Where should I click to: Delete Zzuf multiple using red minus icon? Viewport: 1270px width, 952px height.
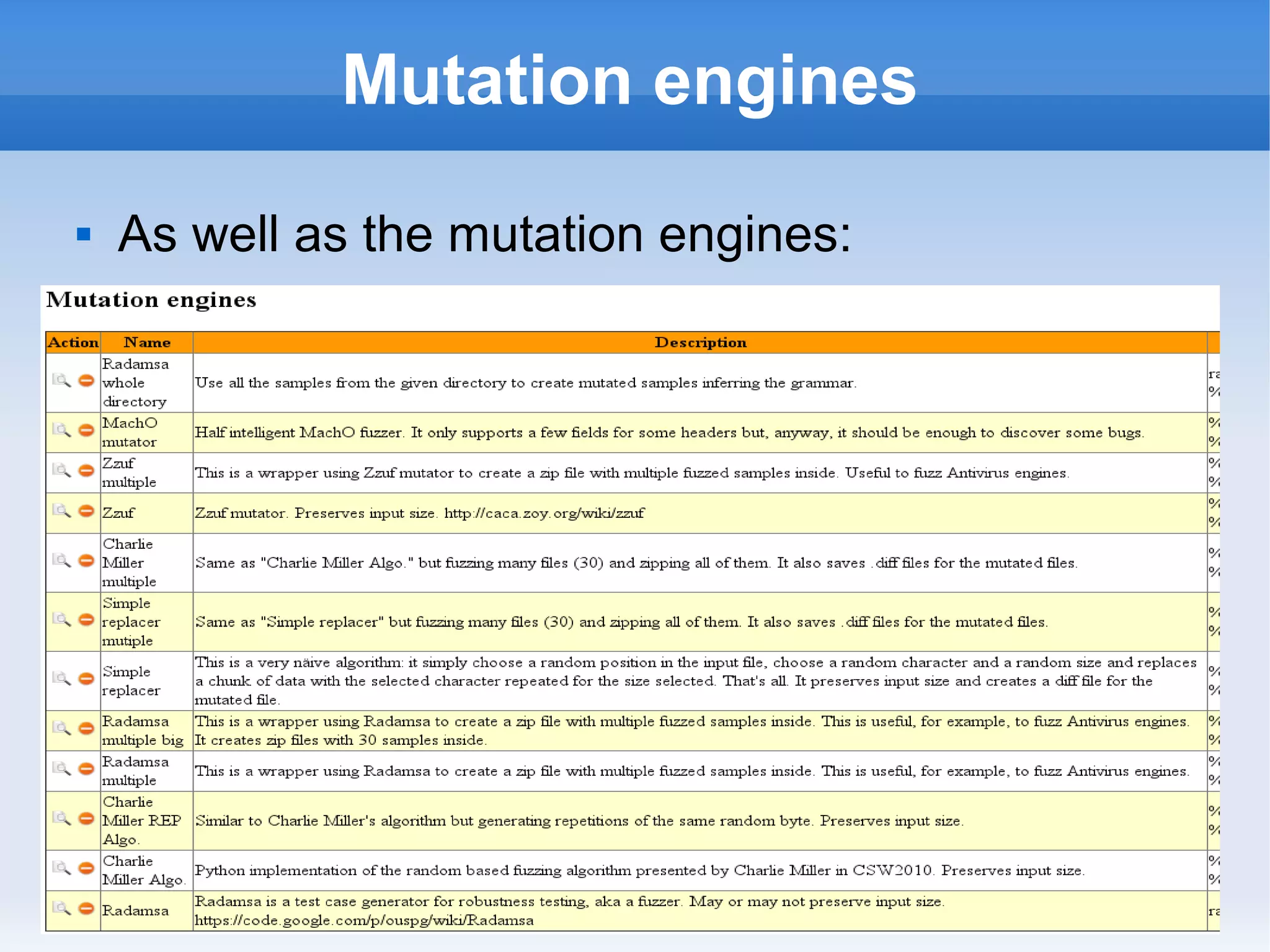click(x=86, y=471)
